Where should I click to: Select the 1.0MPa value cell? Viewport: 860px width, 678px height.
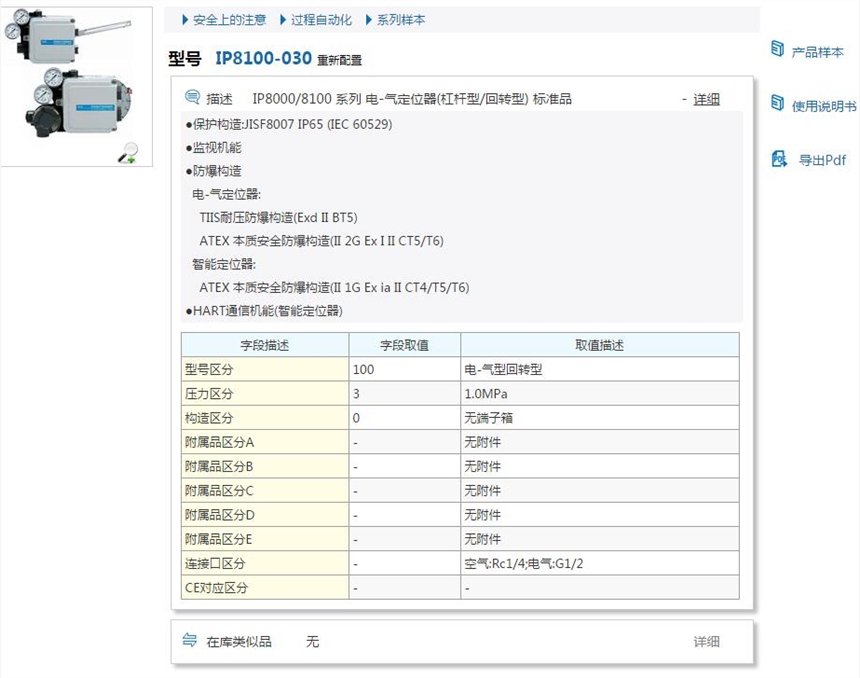pyautogui.click(x=599, y=393)
